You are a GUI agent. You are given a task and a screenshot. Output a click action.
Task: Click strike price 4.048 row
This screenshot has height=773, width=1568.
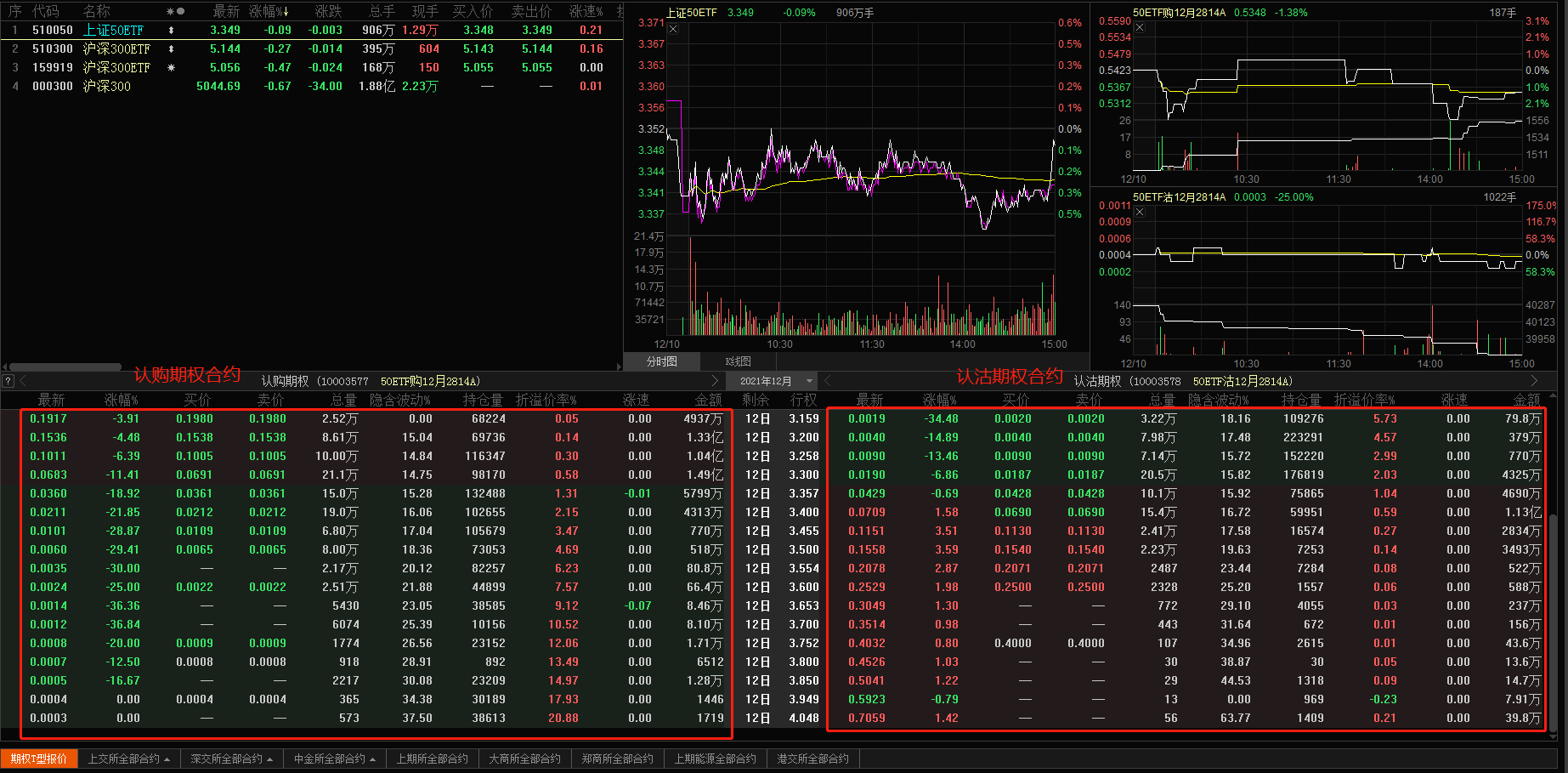pos(804,718)
